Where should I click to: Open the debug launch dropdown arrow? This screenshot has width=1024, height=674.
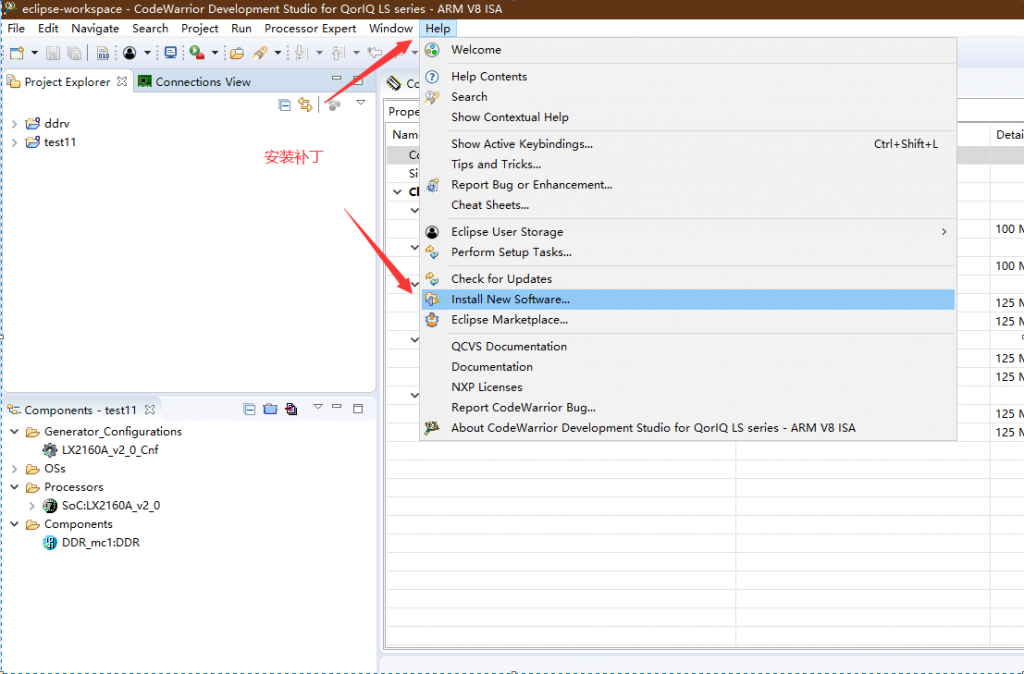tap(214, 53)
